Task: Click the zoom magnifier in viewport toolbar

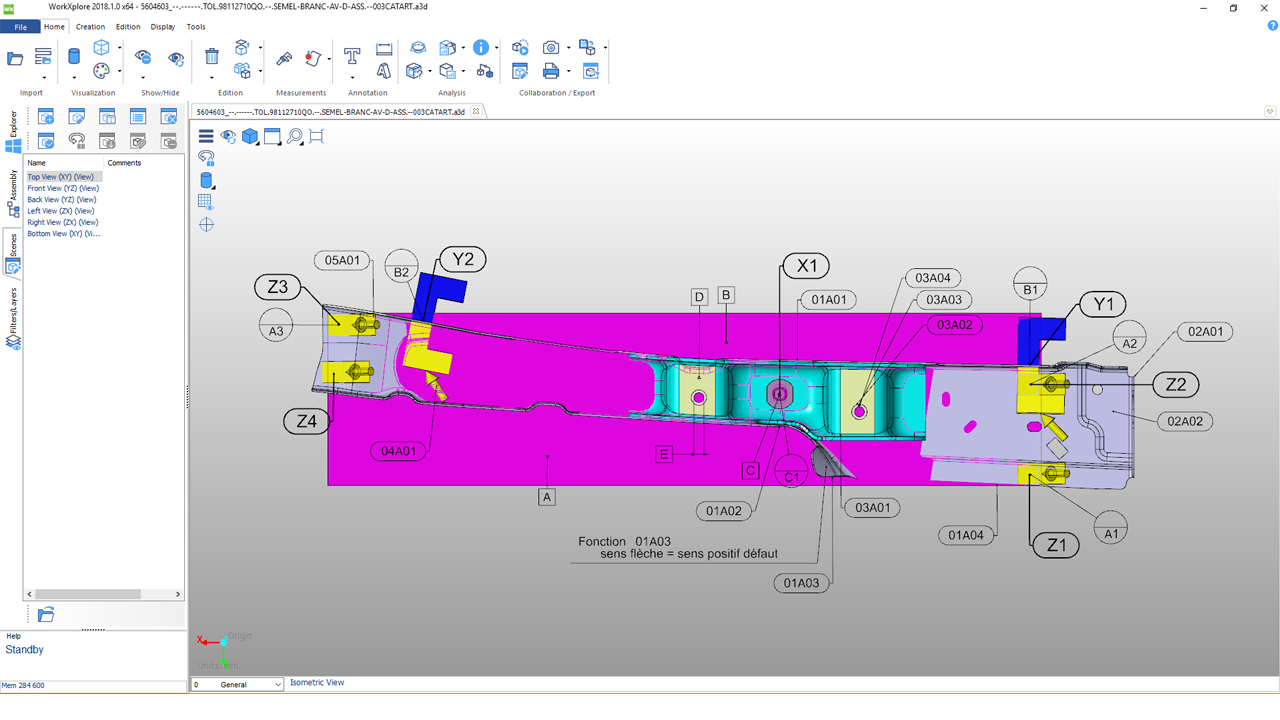Action: (295, 137)
